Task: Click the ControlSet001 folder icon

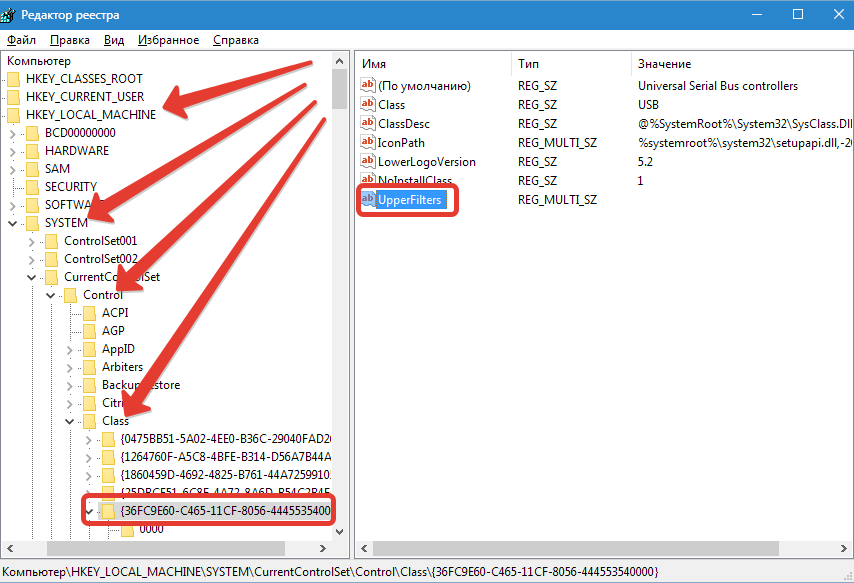Action: pos(52,241)
